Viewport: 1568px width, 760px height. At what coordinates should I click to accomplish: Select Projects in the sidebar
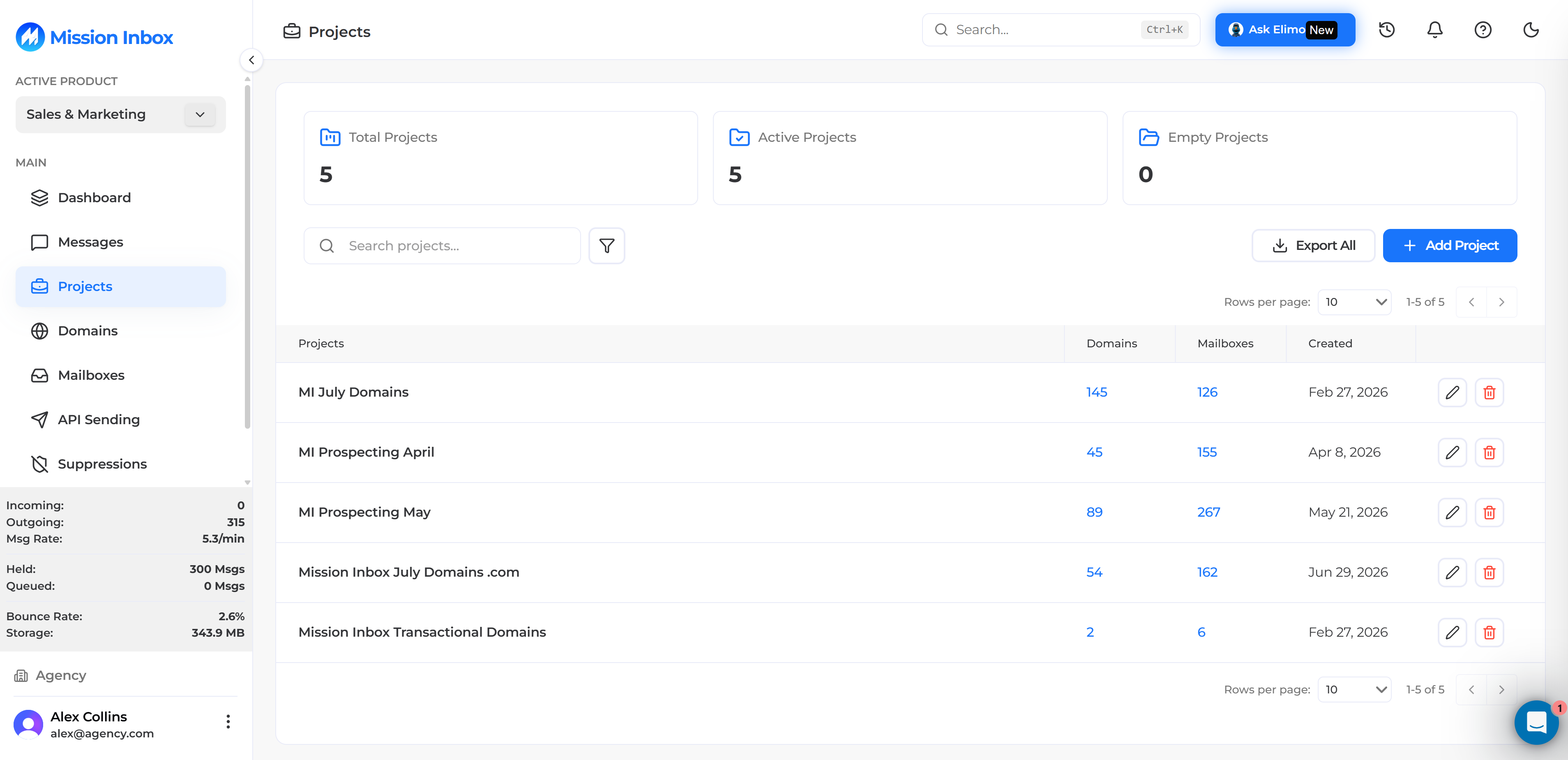coord(120,287)
